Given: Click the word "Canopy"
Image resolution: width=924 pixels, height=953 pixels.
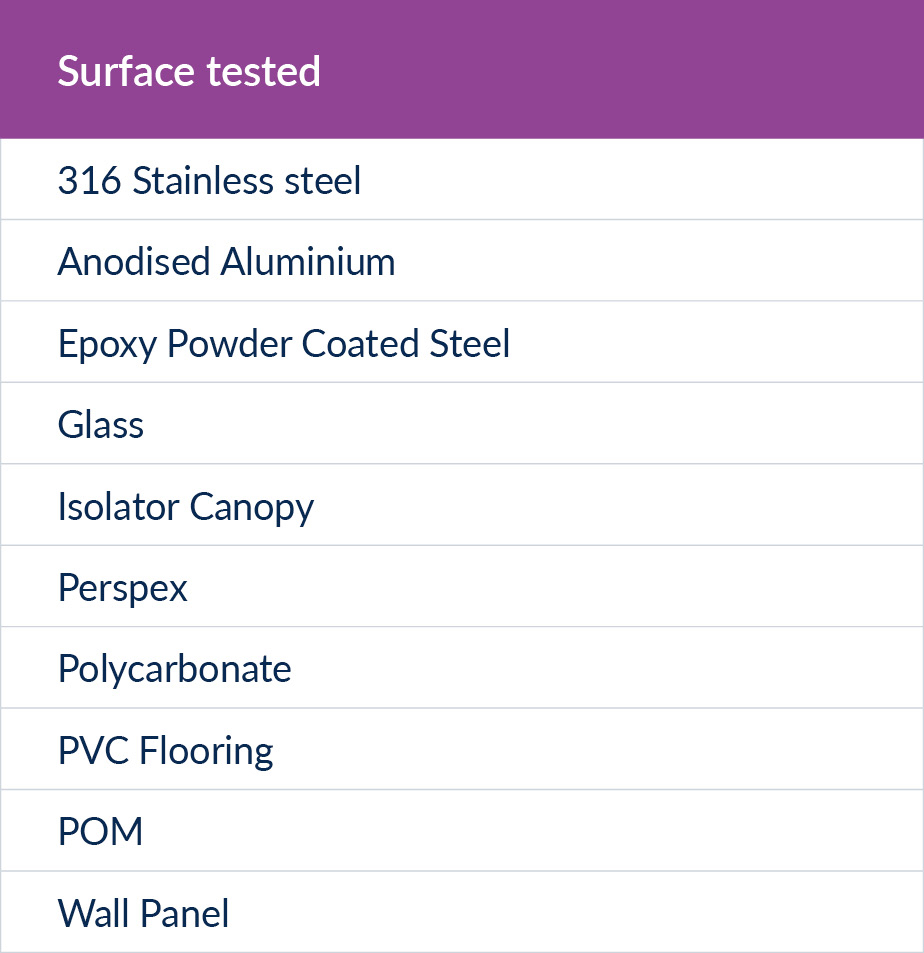Looking at the screenshot, I should tap(252, 507).
